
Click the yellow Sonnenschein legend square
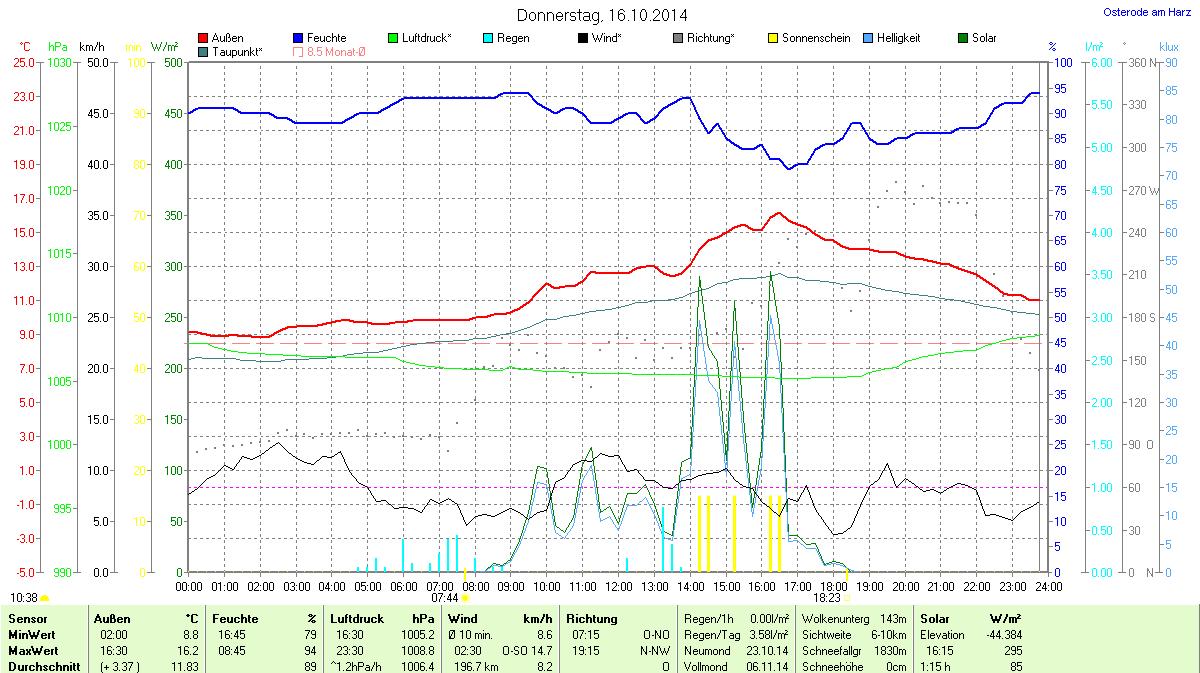(x=773, y=38)
